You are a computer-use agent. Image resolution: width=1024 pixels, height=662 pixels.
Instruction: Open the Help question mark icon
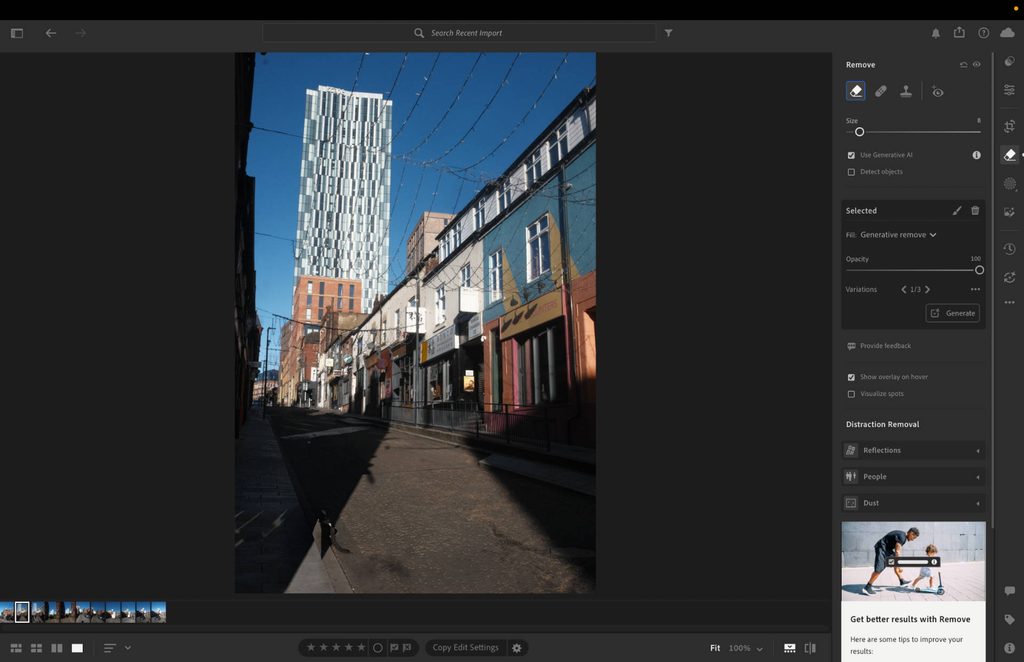[x=984, y=33]
